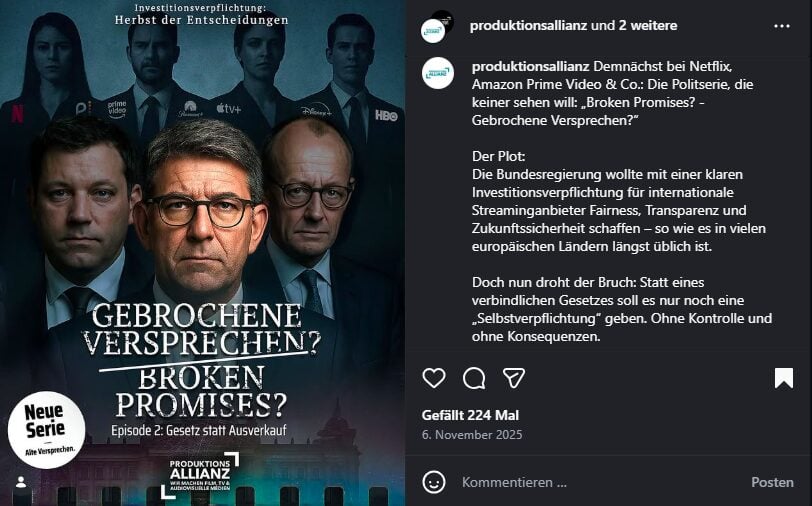
Task: Click the produktionsallianz avatar beside caption
Action: coord(438,73)
